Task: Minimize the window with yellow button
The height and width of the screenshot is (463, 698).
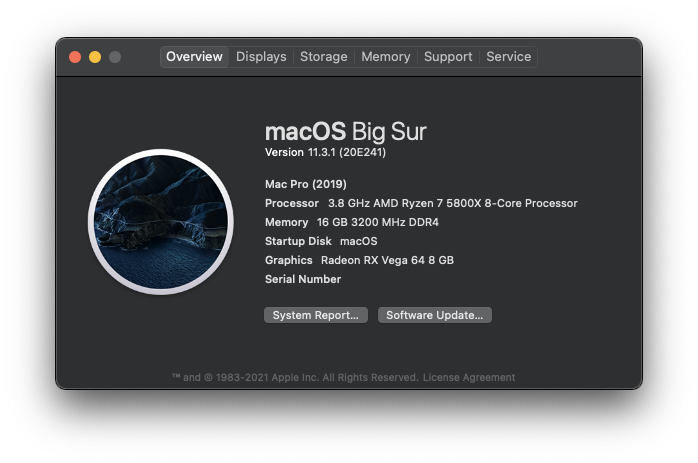Action: coord(95,57)
